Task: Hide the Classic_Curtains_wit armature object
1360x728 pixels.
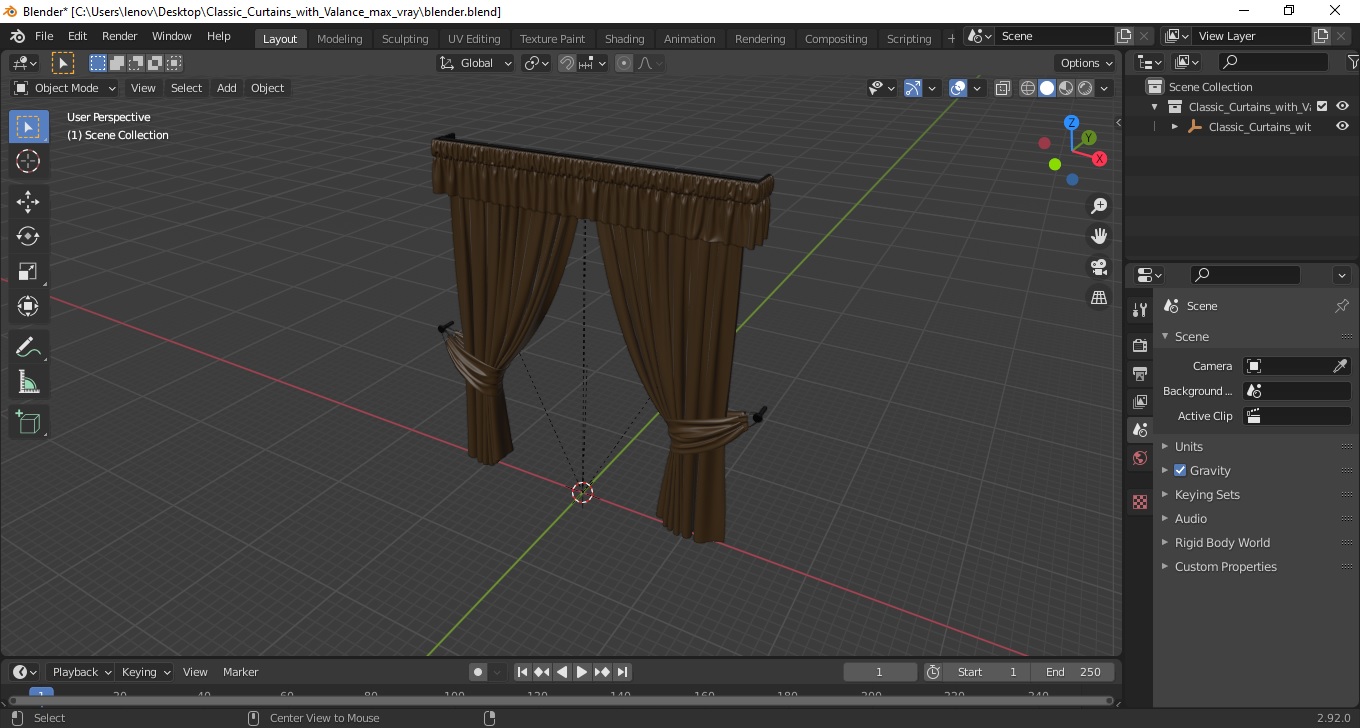Action: (1342, 127)
